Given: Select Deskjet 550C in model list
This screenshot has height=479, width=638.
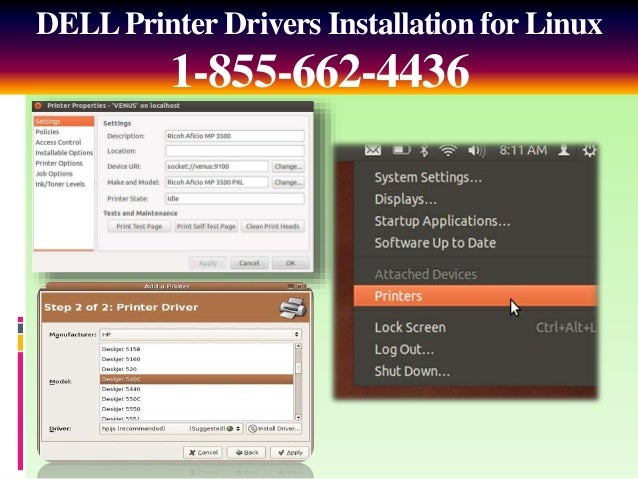Looking at the screenshot, I should point(197,399).
